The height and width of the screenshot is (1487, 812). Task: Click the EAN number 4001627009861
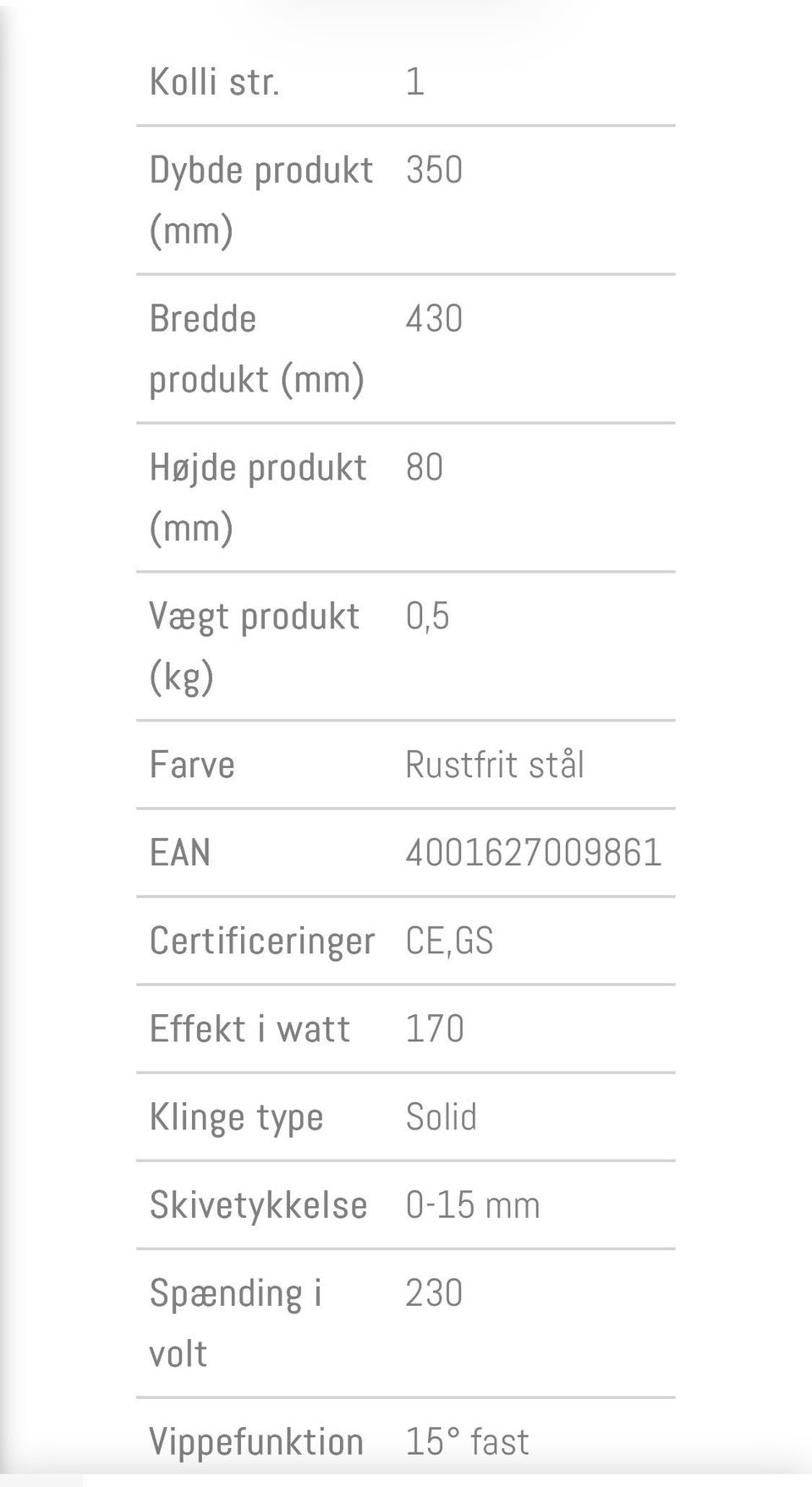pyautogui.click(x=533, y=853)
